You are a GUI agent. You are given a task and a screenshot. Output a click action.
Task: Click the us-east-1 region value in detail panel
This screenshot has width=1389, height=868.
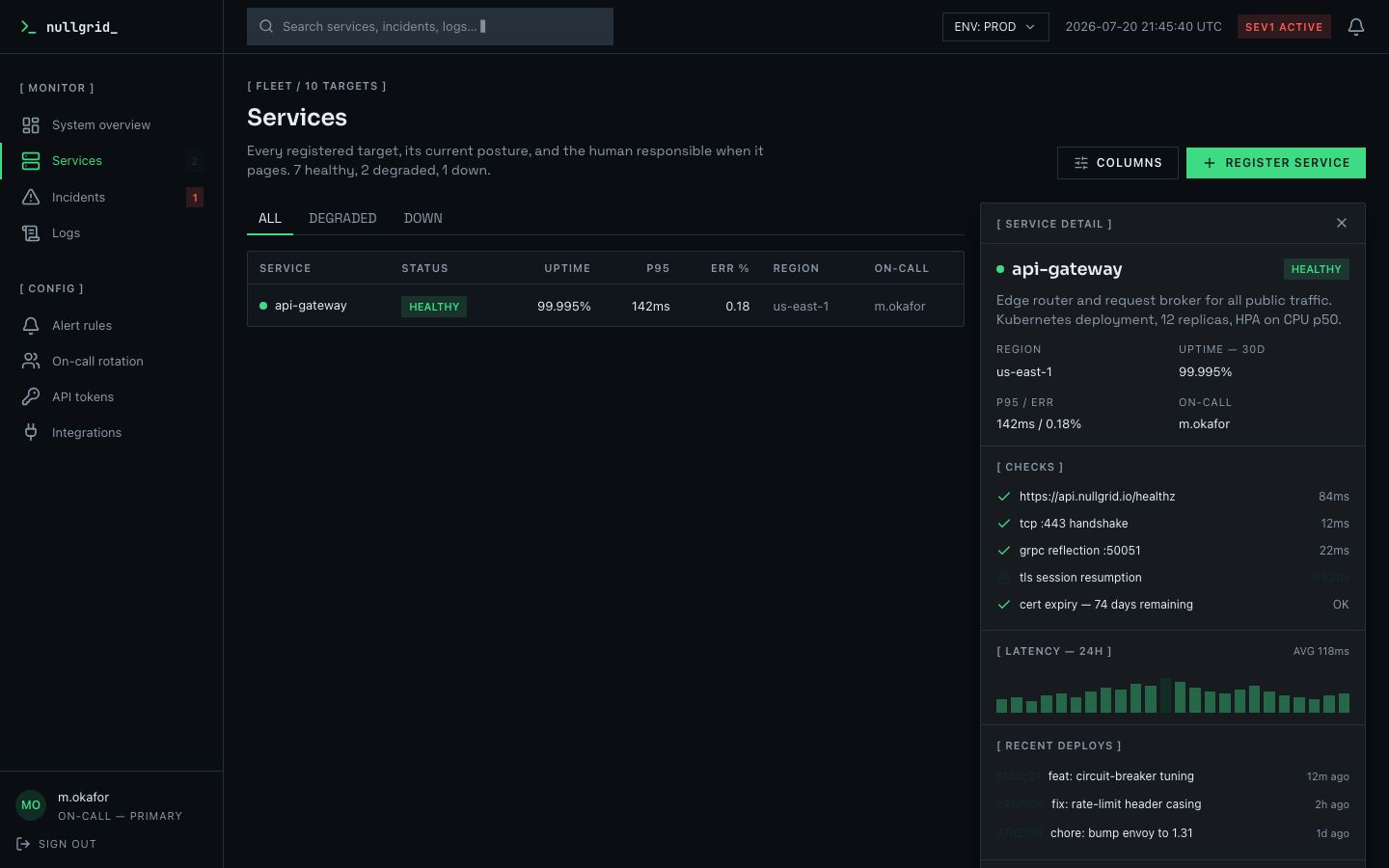coord(1024,372)
